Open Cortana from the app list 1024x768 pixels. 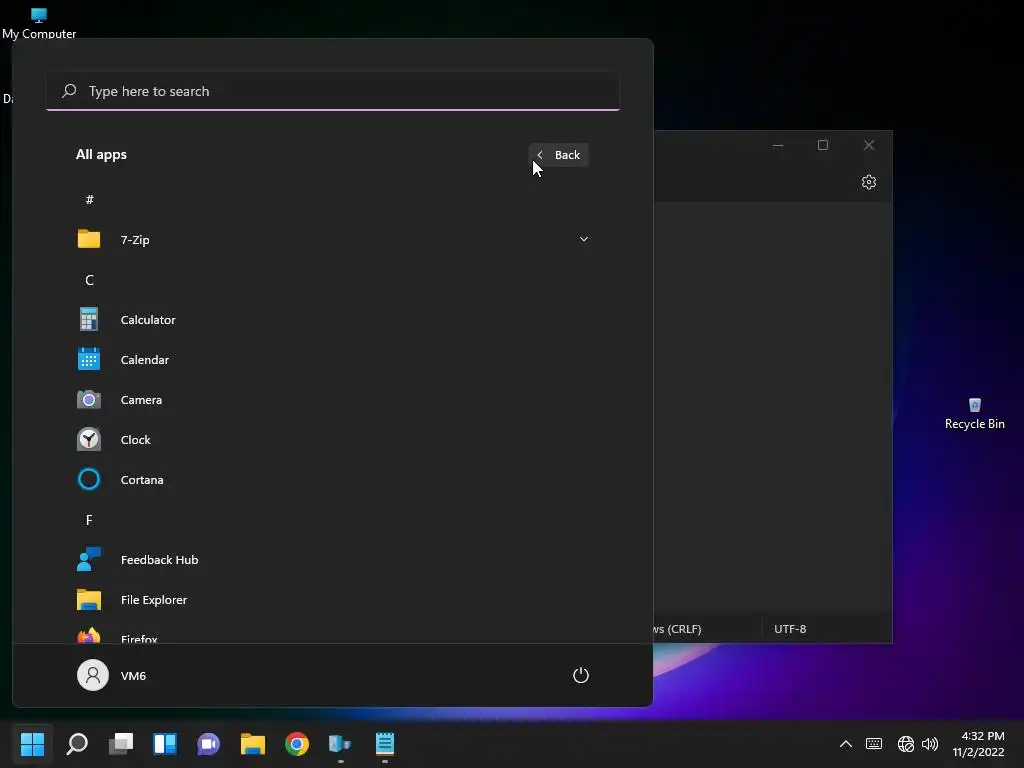(x=333, y=479)
